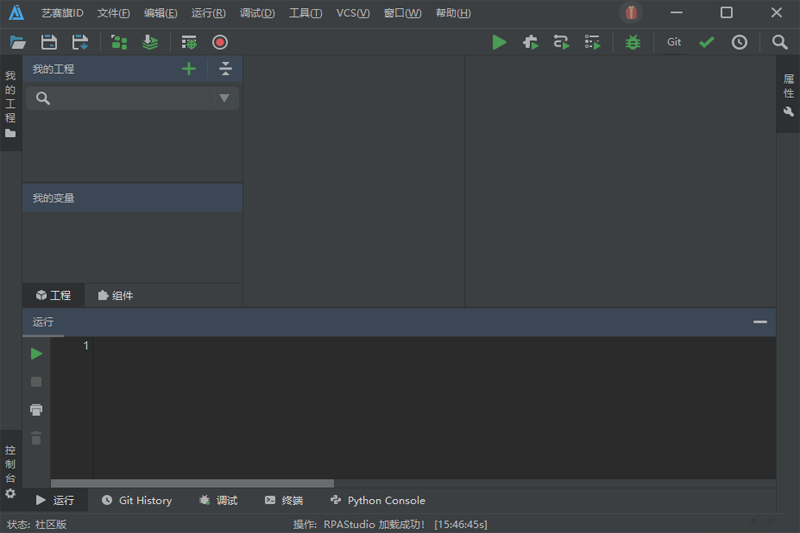Image resolution: width=800 pixels, height=533 pixels.
Task: Click the 运行 console panel header title
Action: coord(43,322)
